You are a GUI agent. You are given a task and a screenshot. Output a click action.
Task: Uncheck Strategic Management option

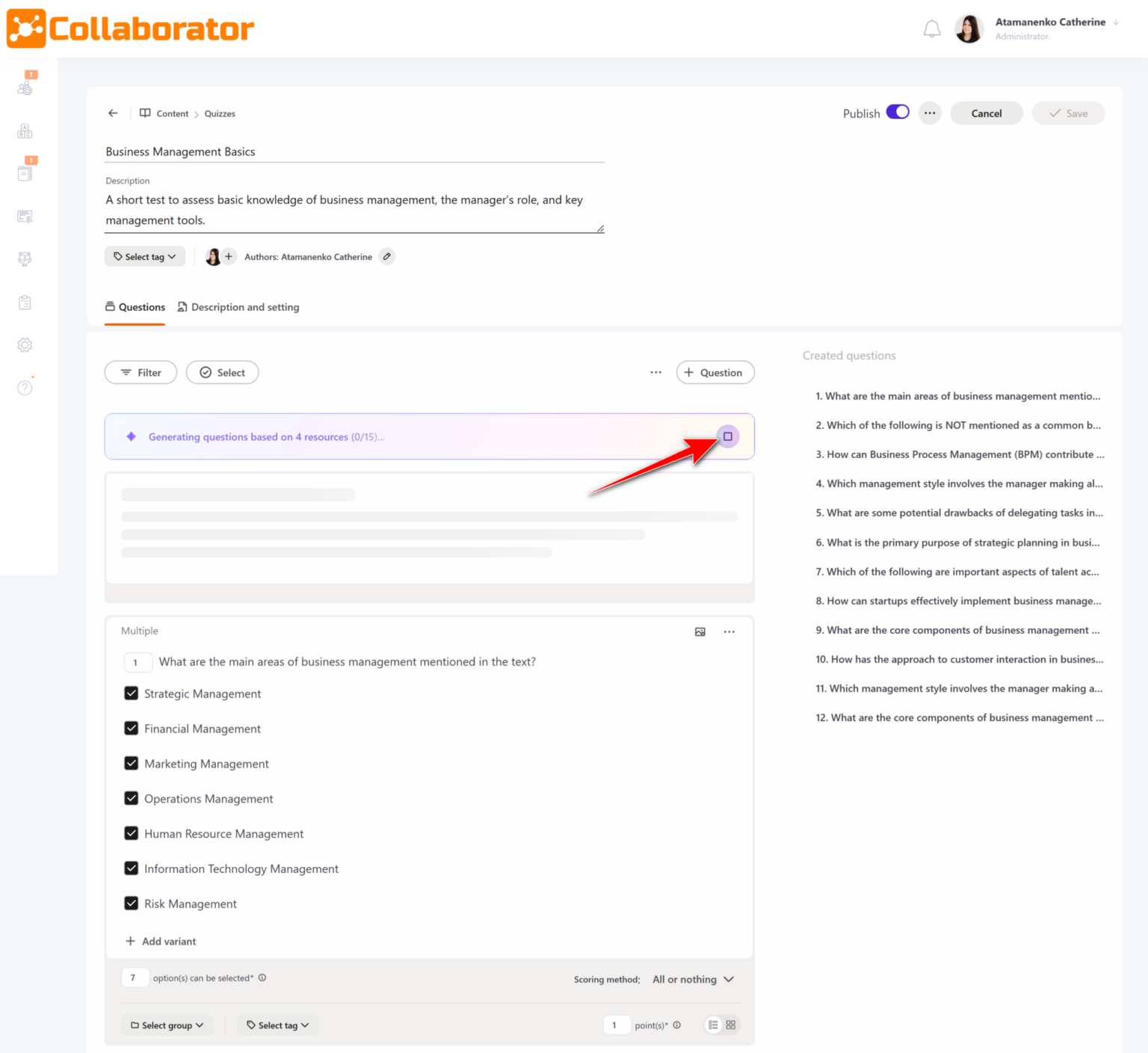(132, 694)
